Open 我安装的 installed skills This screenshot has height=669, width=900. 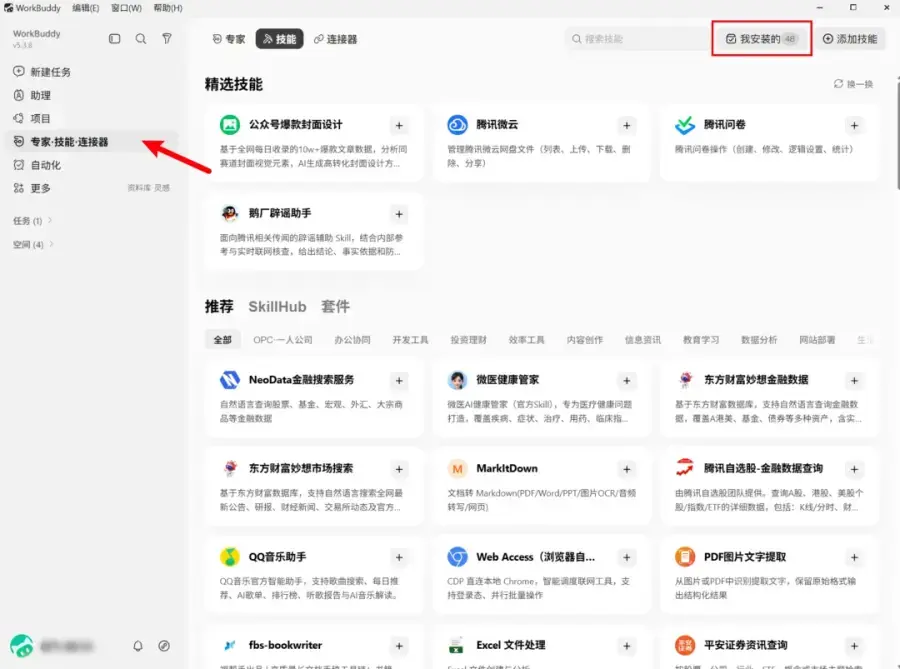[762, 38]
